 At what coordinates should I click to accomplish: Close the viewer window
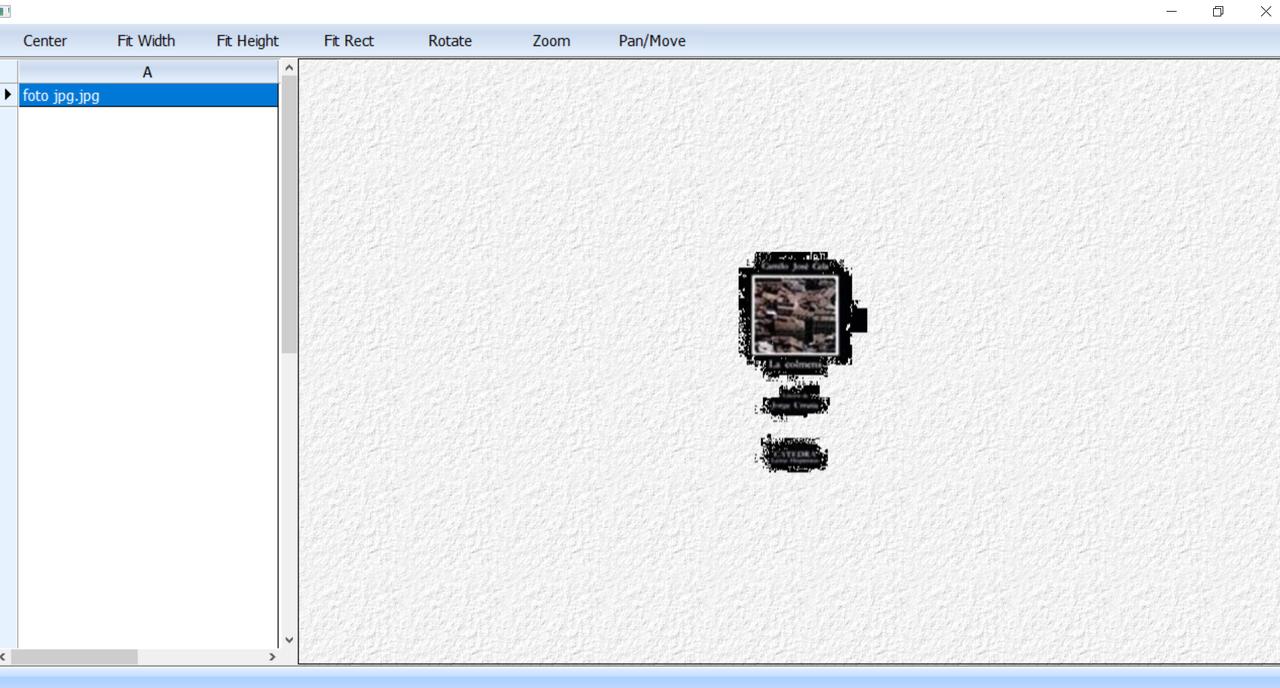[1264, 11]
